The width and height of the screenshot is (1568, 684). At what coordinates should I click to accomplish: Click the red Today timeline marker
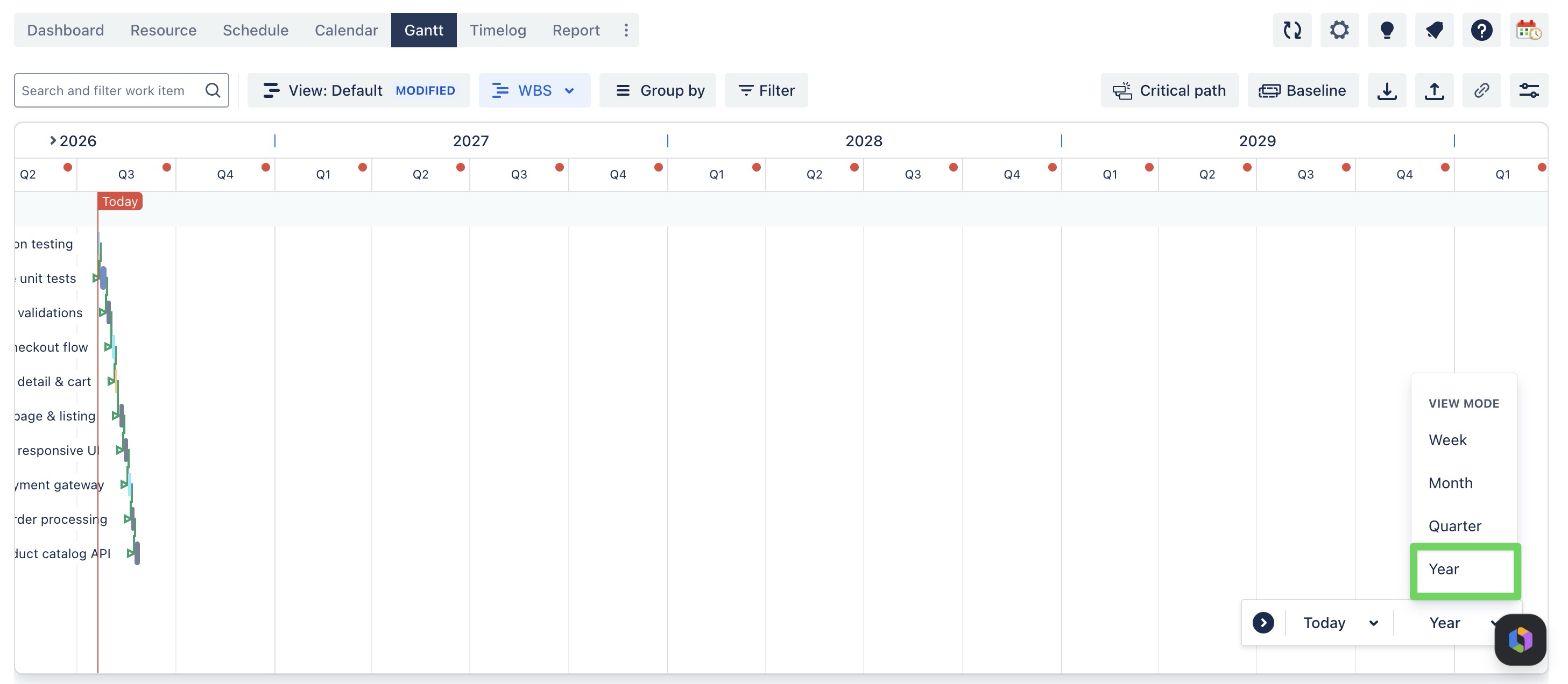(120, 201)
